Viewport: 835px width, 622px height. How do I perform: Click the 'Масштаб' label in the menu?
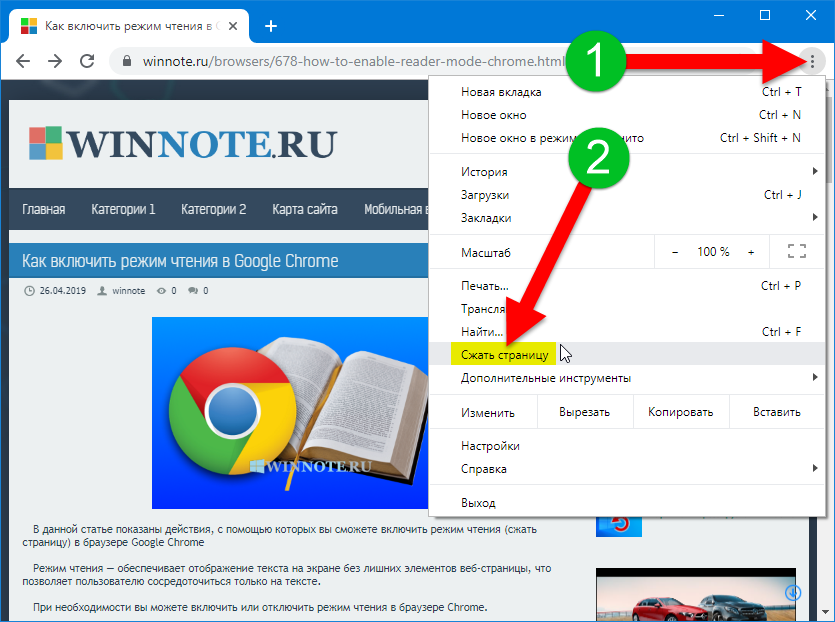tap(486, 252)
